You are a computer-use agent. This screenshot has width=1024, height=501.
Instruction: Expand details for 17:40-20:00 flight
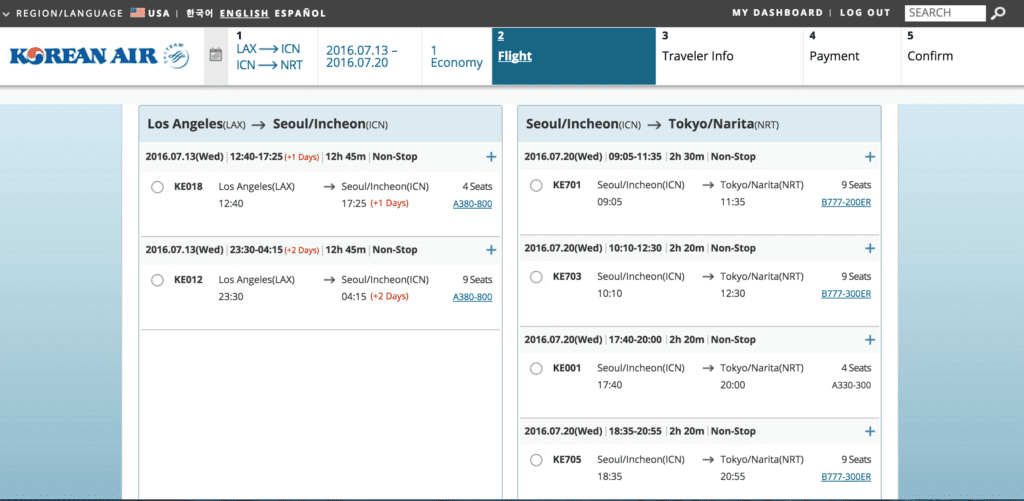tap(870, 340)
